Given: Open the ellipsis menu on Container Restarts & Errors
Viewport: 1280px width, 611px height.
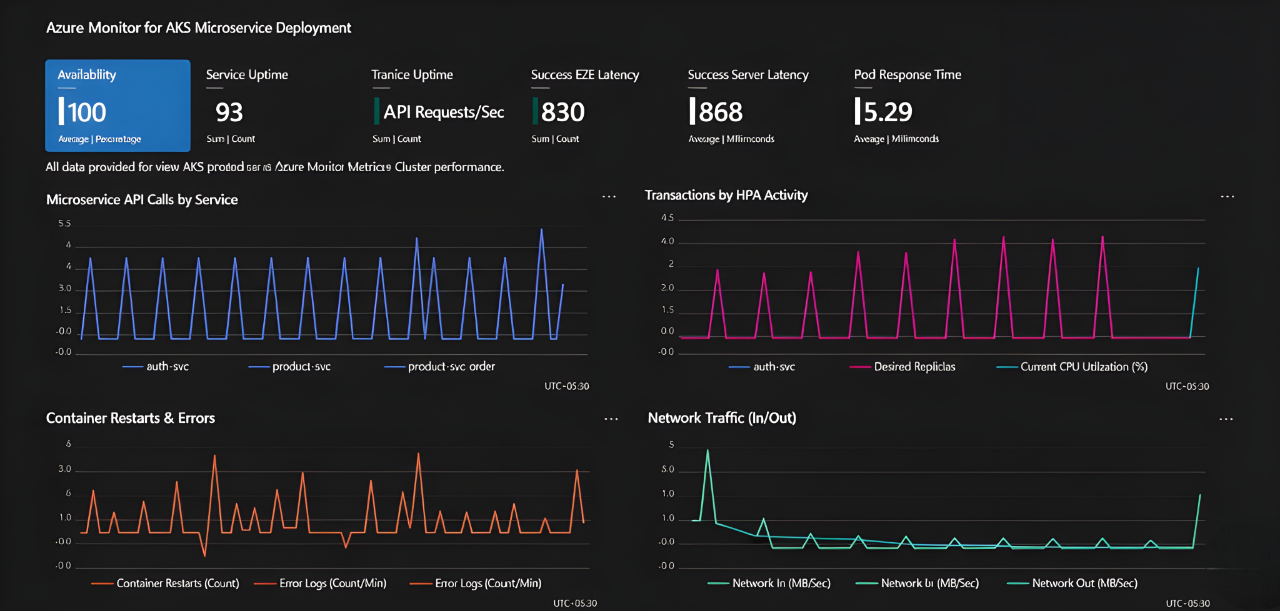Looking at the screenshot, I should 611,419.
